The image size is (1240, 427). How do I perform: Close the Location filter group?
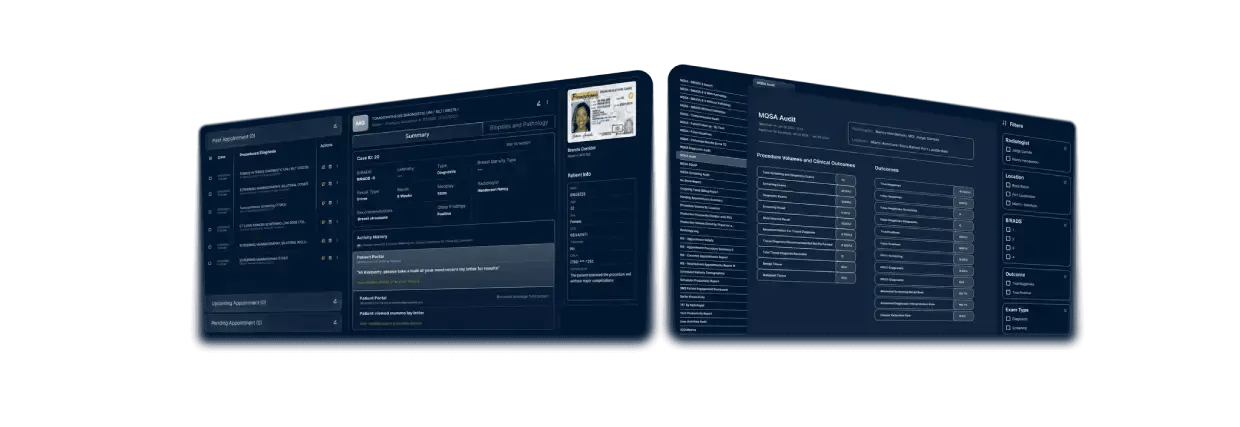point(1065,178)
